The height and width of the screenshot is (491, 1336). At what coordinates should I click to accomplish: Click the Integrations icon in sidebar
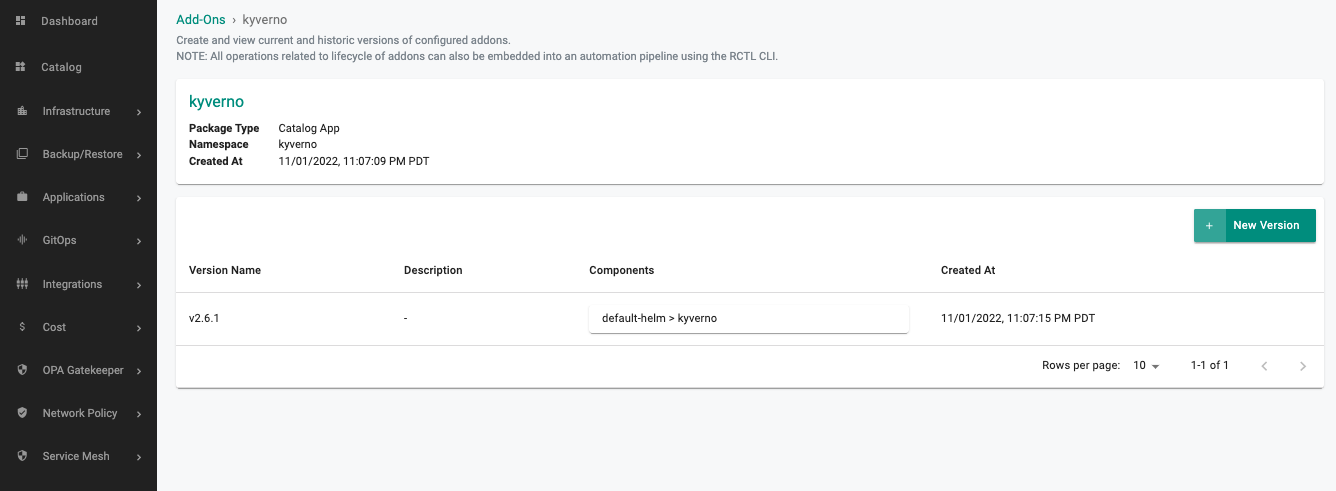point(22,284)
